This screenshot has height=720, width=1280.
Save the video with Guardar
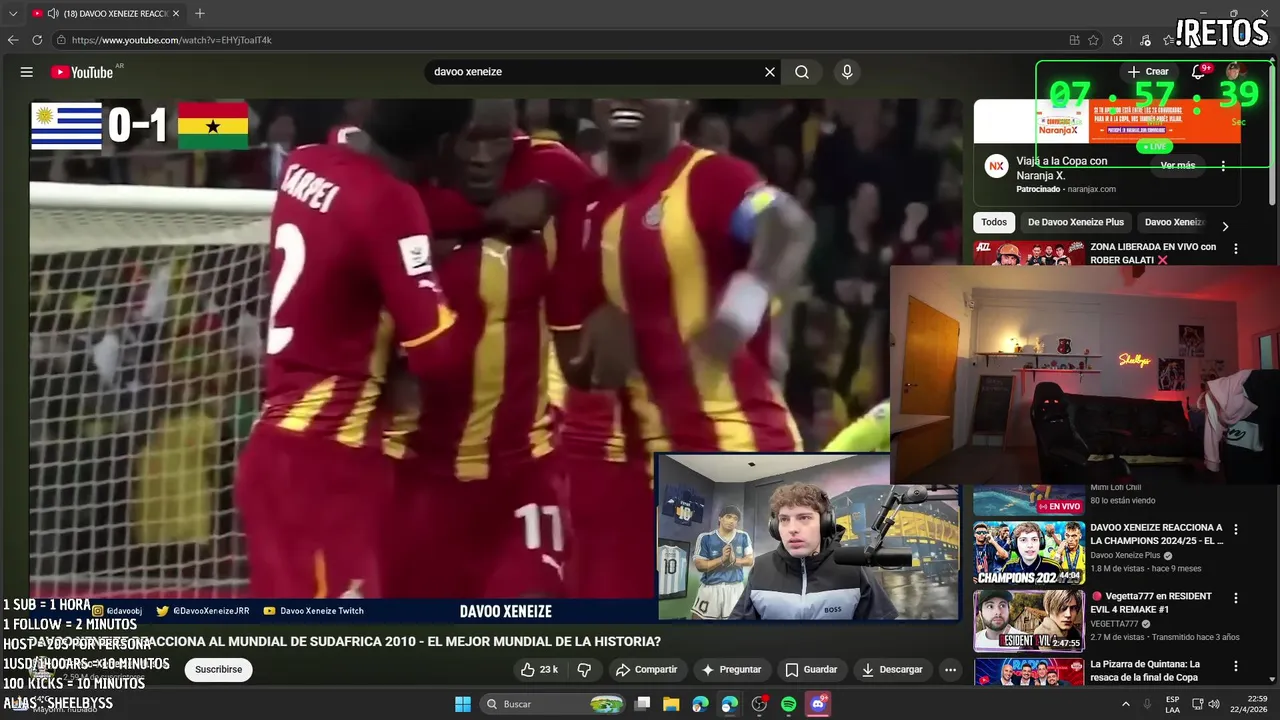coord(811,669)
